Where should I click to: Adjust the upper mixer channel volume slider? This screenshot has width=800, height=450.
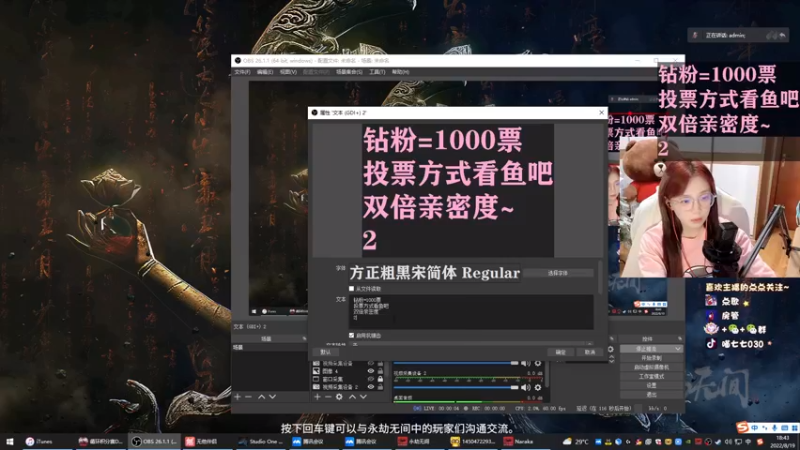tap(456, 363)
